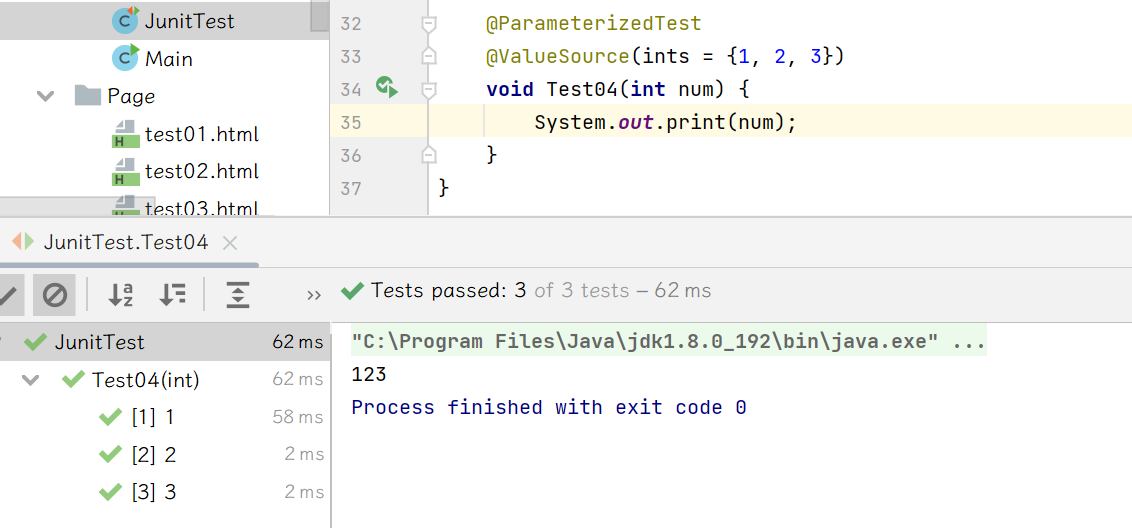Image resolution: width=1132 pixels, height=528 pixels.
Task: Click green checkmark beside [1] 1
Action: click(110, 417)
